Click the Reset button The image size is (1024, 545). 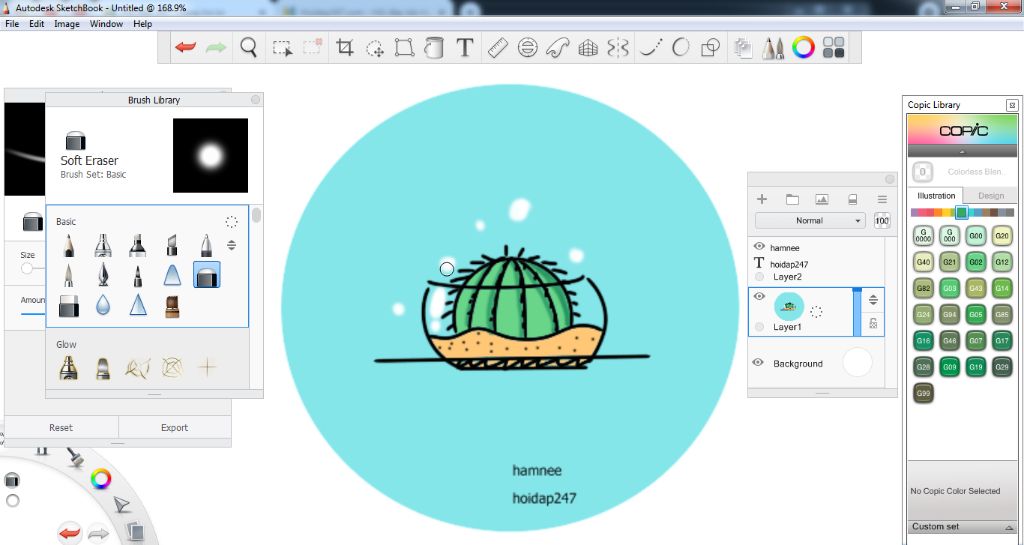(x=61, y=428)
